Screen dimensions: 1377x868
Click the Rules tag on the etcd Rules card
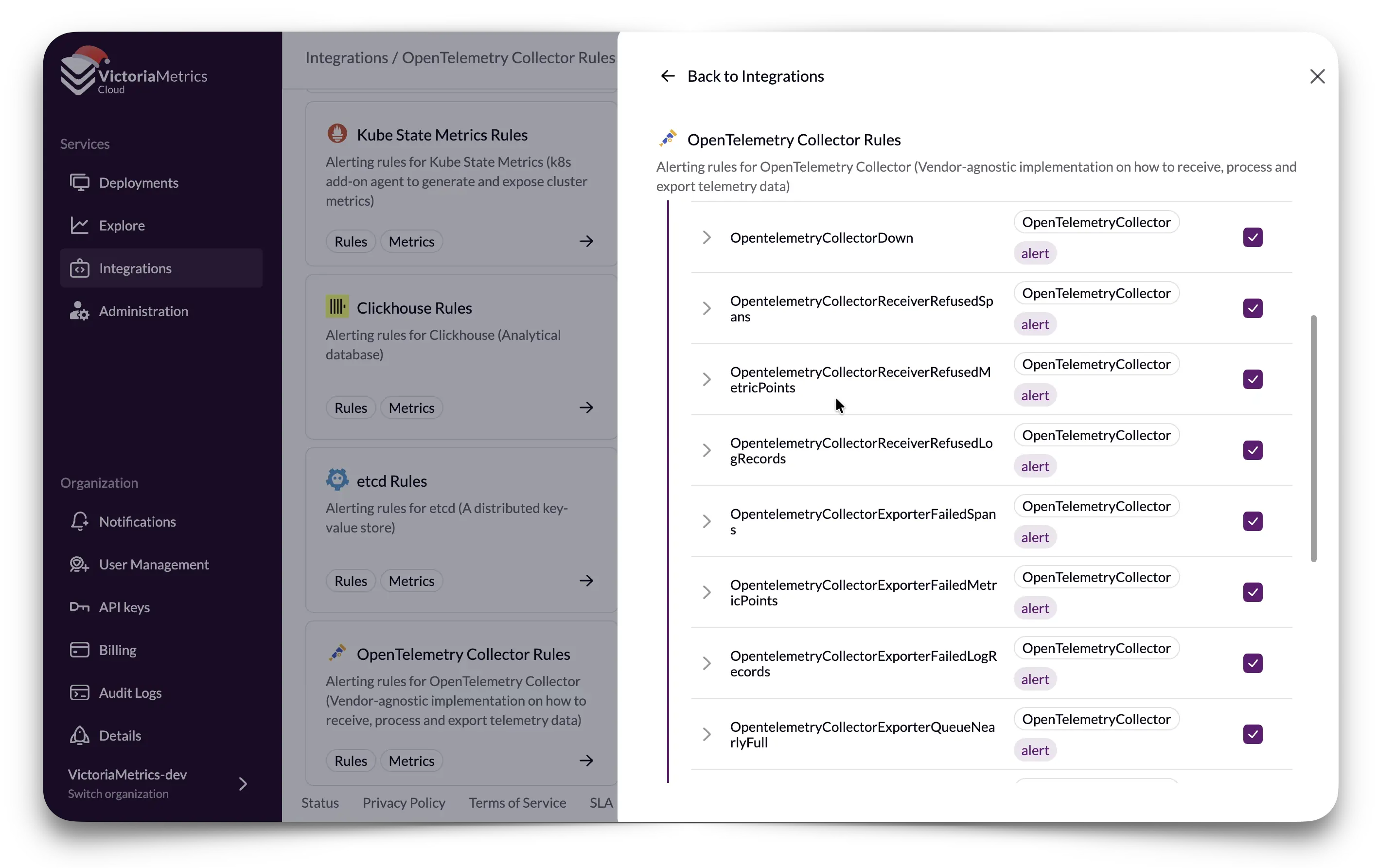coord(351,581)
